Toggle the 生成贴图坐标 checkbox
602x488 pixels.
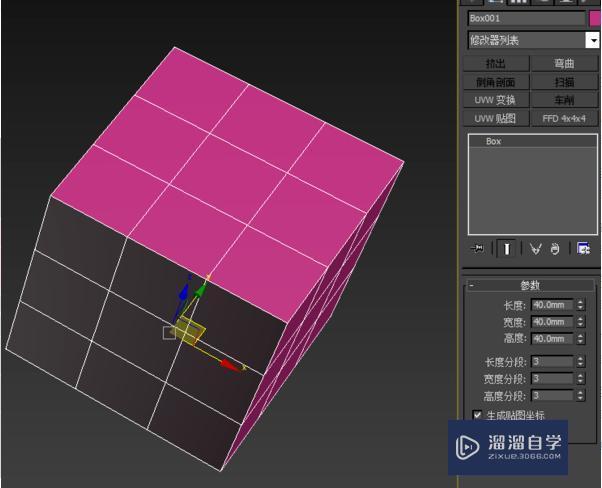point(477,415)
